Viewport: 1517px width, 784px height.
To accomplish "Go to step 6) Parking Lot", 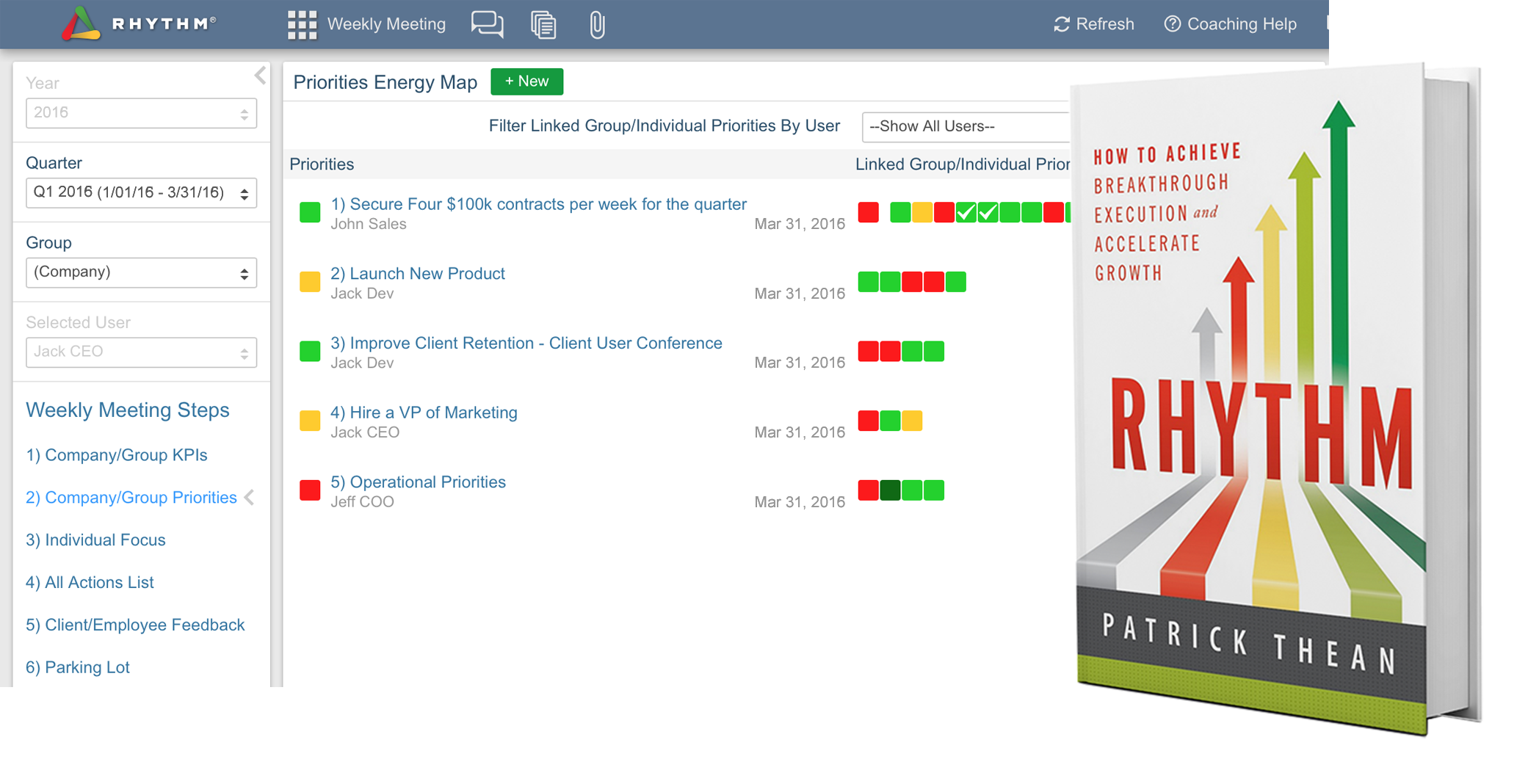I will click(78, 668).
